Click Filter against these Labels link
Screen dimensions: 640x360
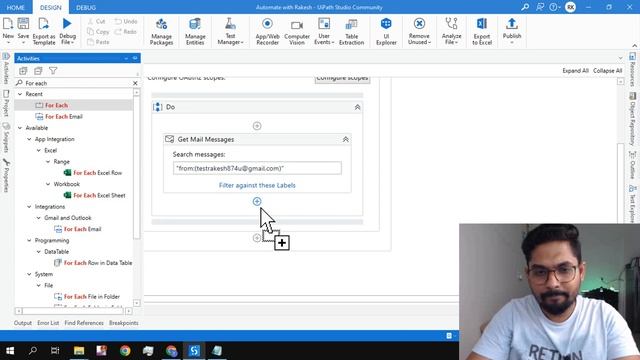[257, 185]
